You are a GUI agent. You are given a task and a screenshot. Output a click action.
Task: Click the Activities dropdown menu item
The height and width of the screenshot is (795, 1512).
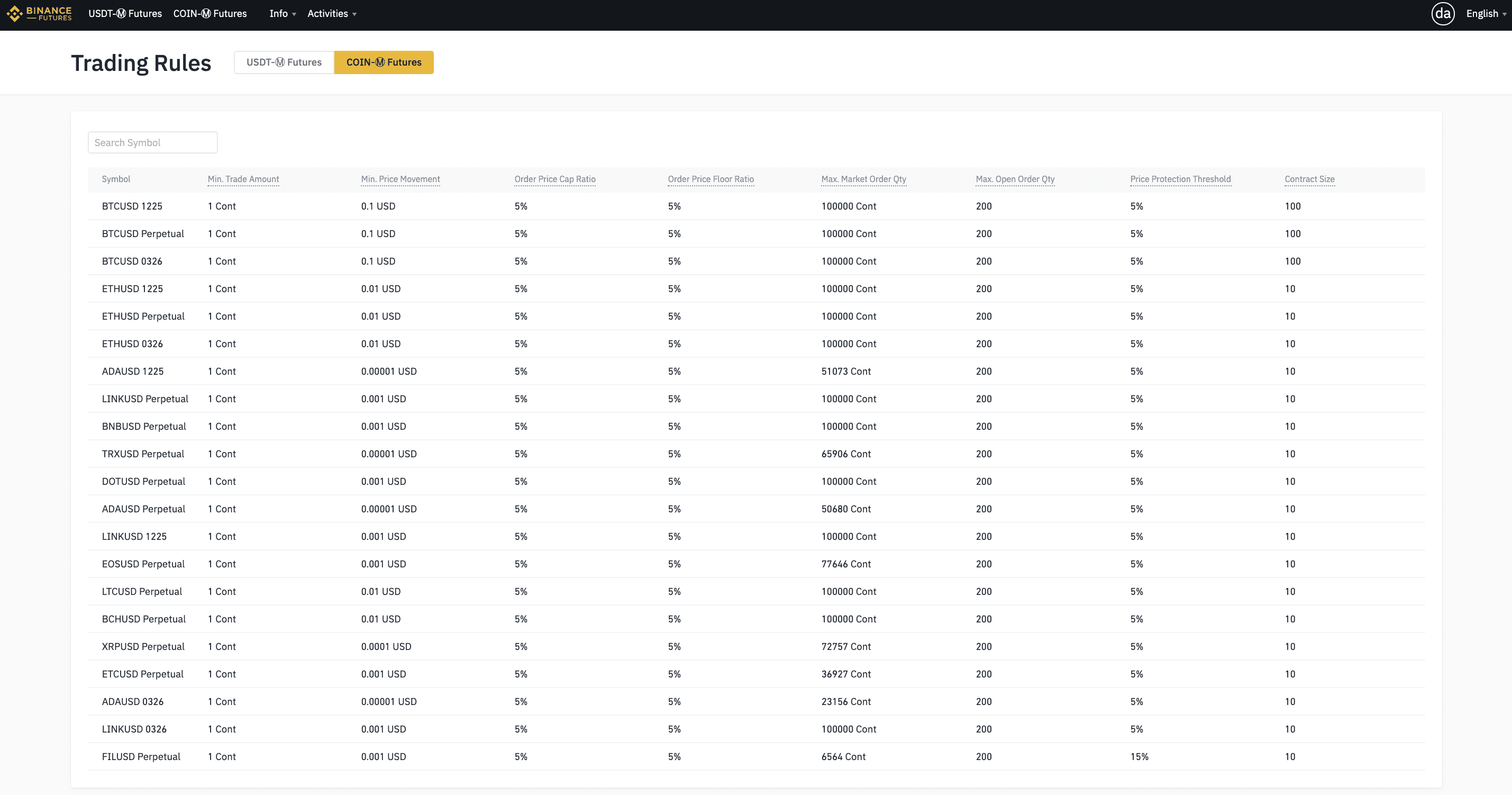click(x=329, y=13)
